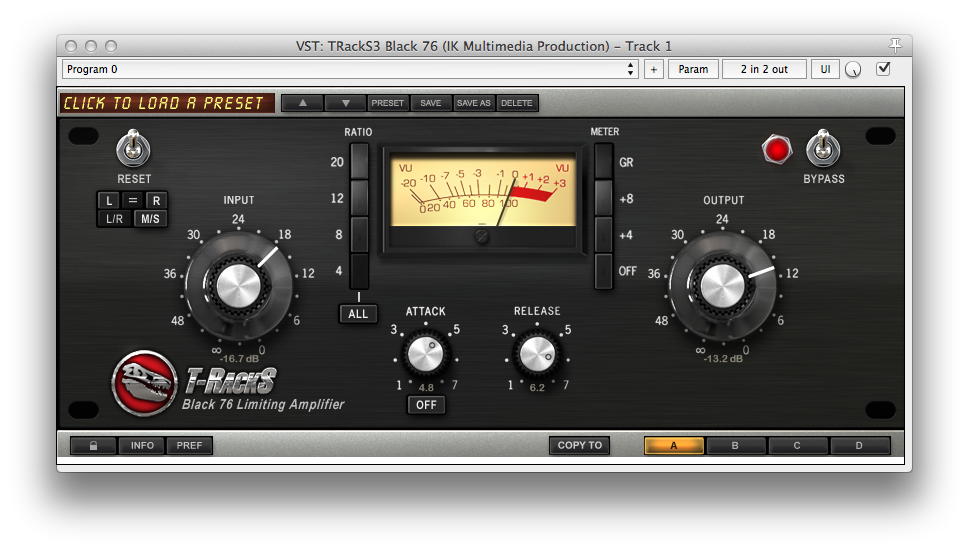This screenshot has width=969, height=551.
Task: Click the attack value 4.8
Action: (x=426, y=388)
